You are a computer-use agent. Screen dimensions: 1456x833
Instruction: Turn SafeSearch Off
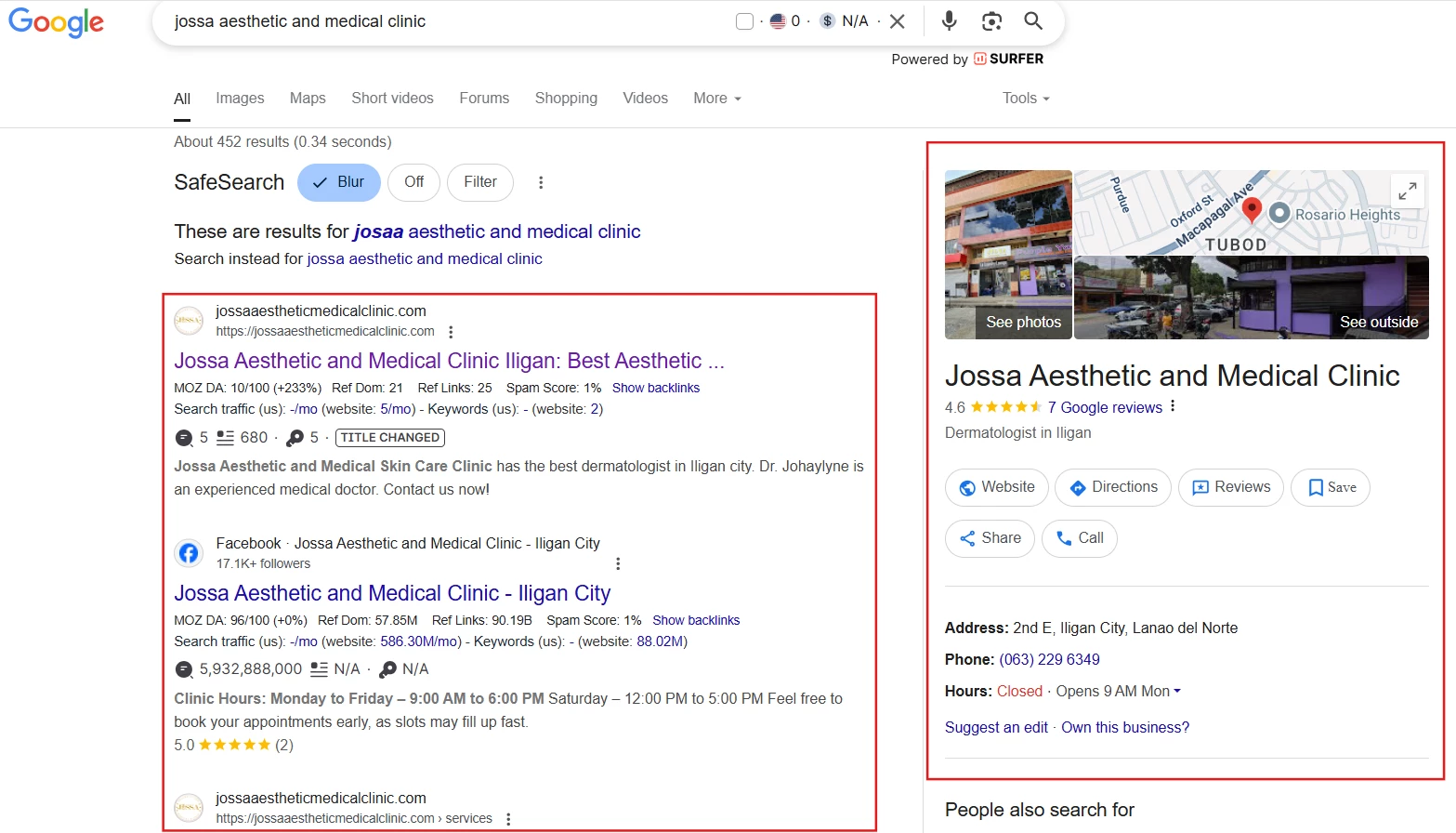pos(413,182)
